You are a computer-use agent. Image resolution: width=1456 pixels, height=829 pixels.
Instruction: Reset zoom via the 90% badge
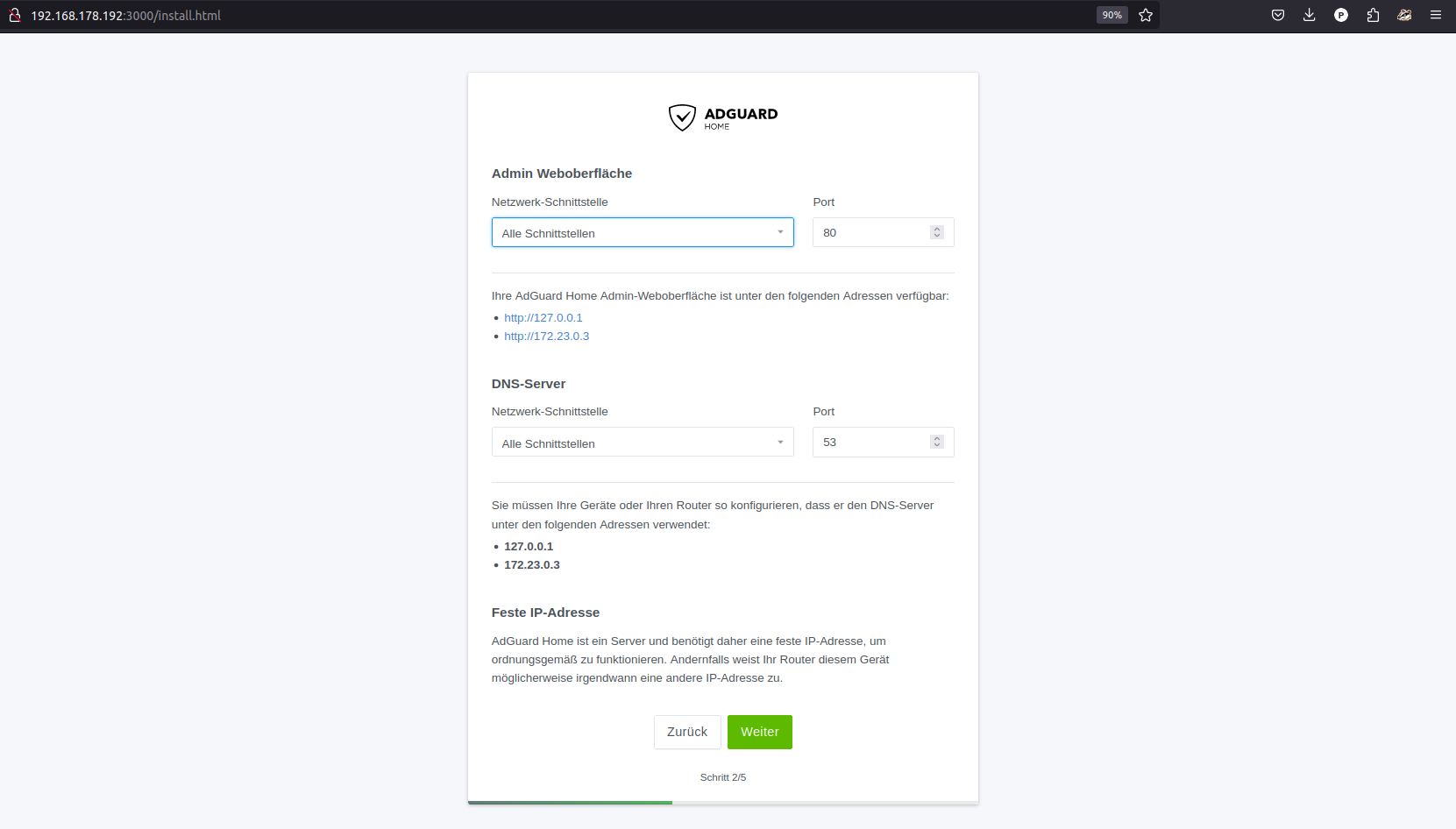(x=1112, y=15)
